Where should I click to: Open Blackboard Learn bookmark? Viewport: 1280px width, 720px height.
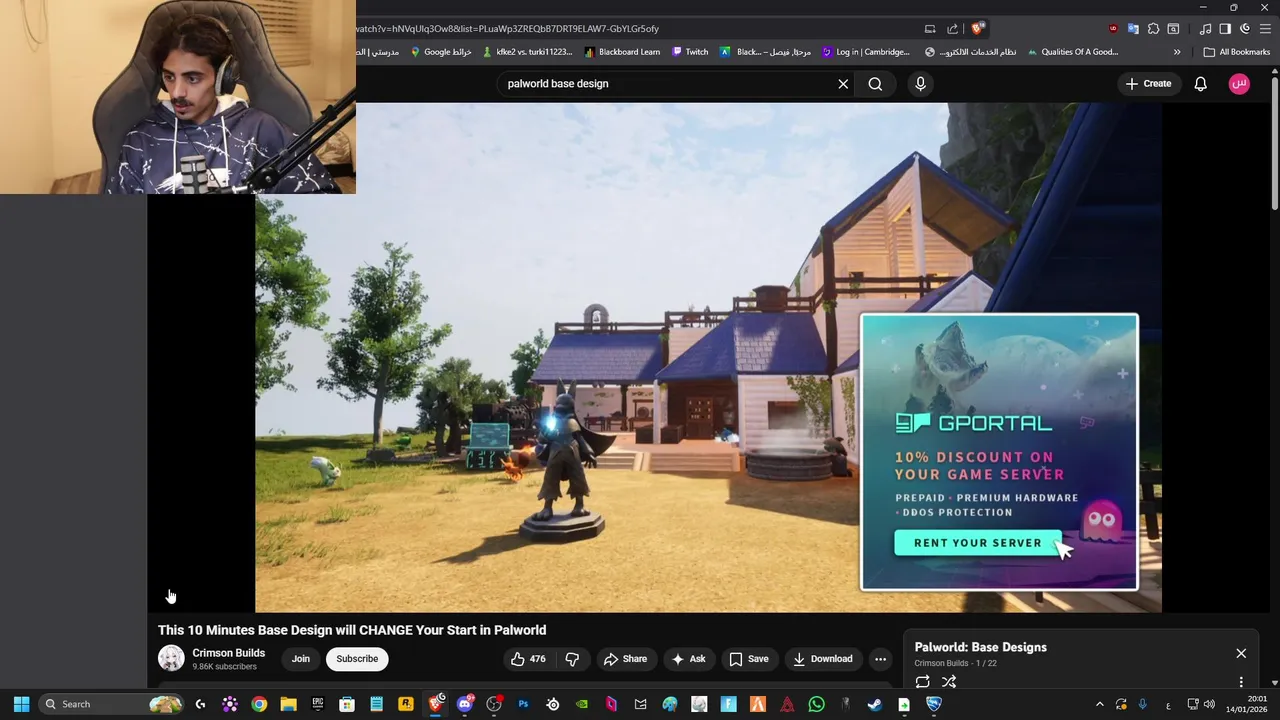622,52
